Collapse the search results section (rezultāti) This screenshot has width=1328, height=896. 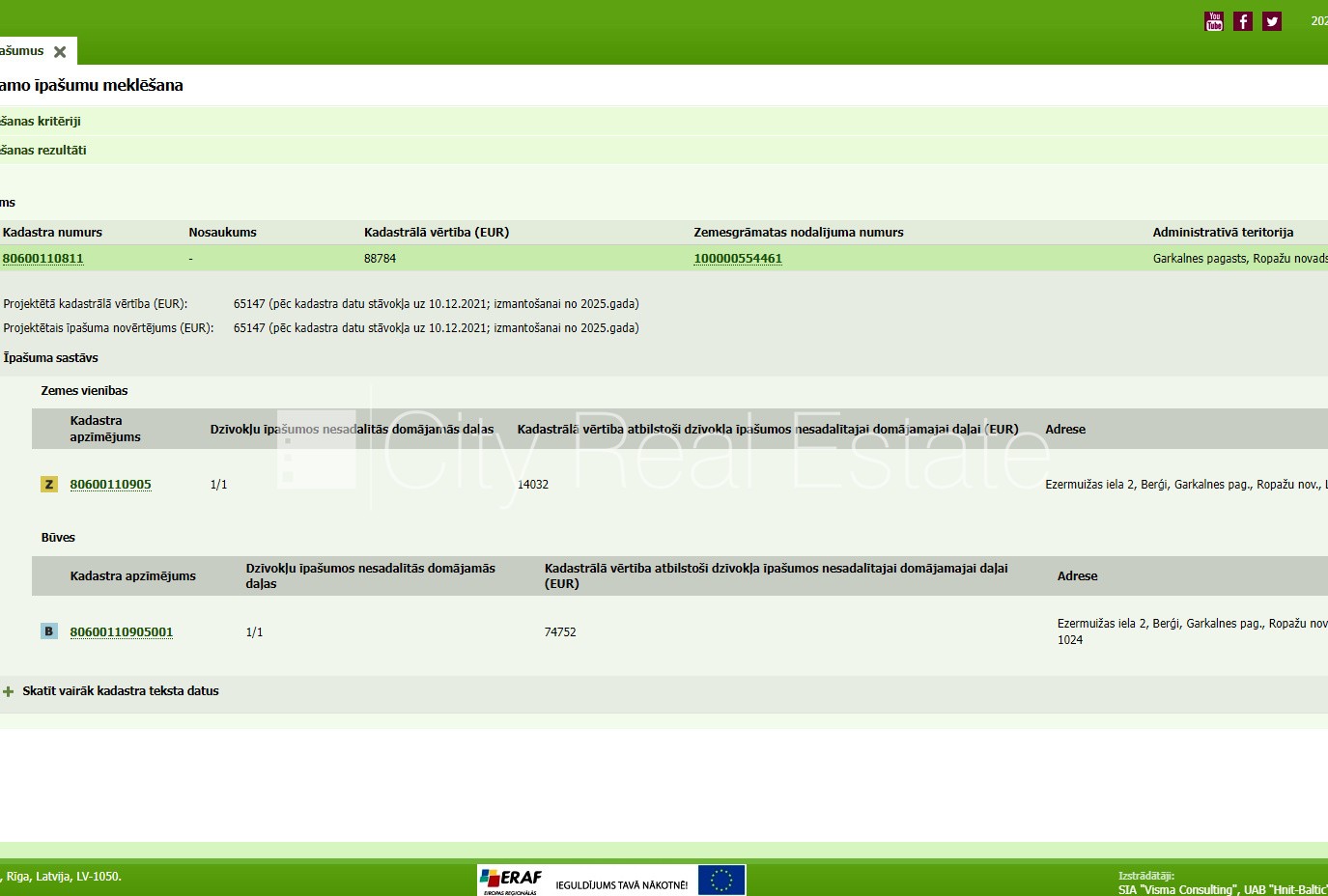(43, 151)
